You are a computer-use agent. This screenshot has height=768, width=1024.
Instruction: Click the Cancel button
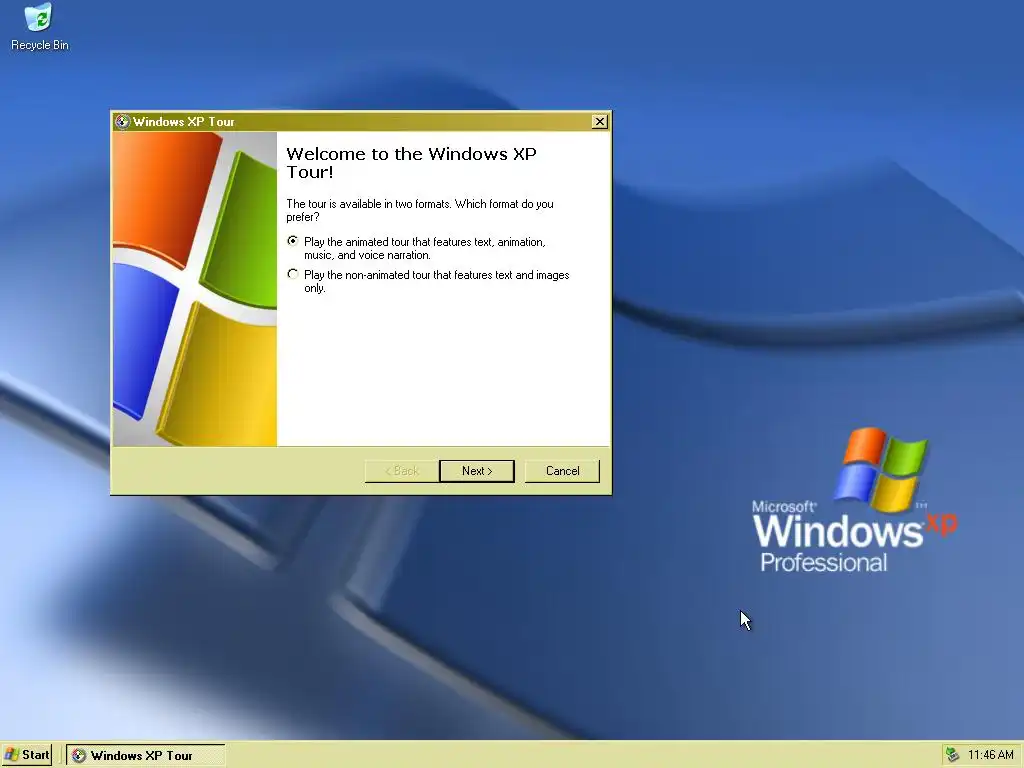pos(562,471)
